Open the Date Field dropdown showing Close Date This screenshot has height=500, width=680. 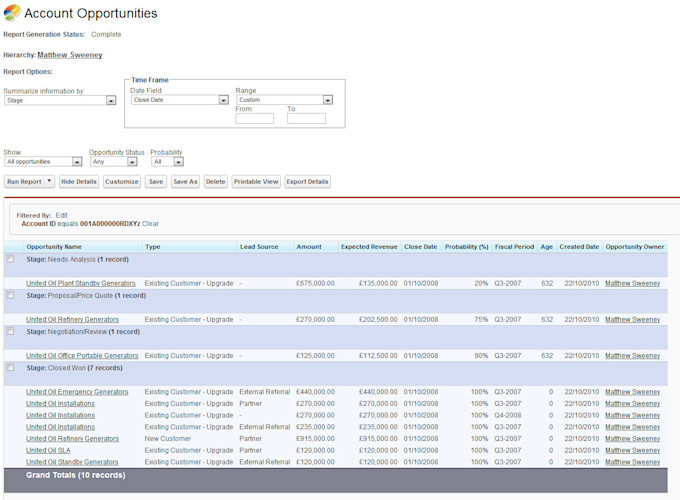click(x=180, y=100)
